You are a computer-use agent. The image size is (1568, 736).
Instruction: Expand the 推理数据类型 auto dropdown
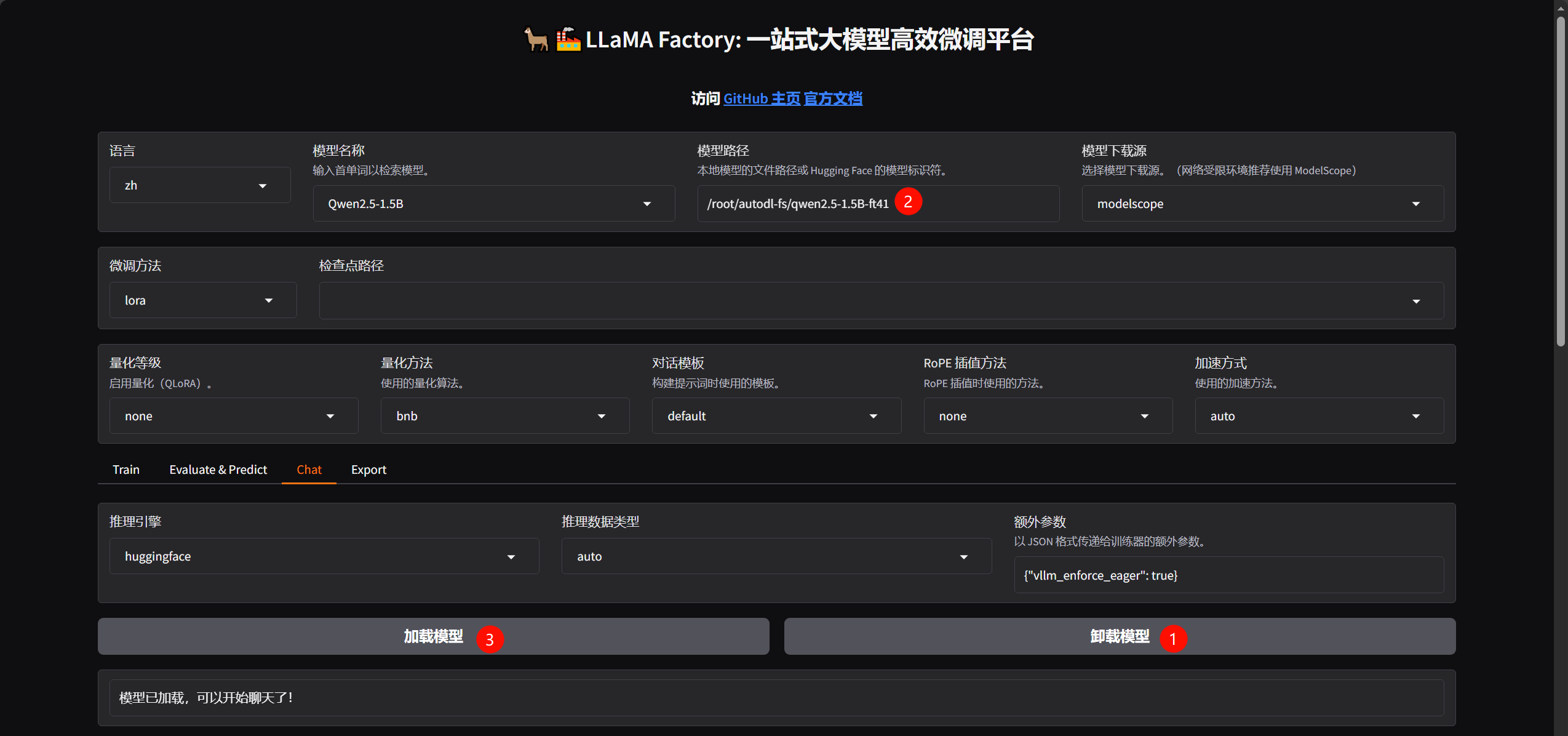[x=776, y=556]
